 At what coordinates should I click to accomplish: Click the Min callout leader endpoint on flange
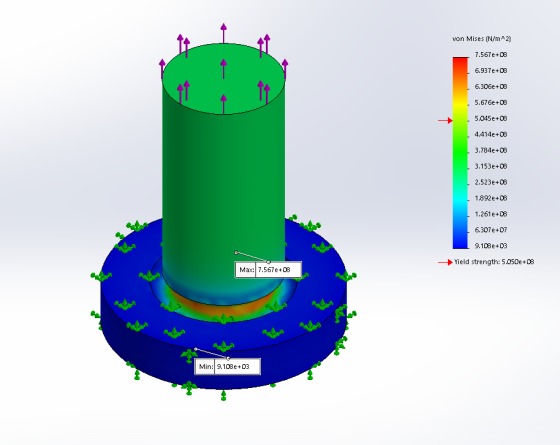coord(196,349)
